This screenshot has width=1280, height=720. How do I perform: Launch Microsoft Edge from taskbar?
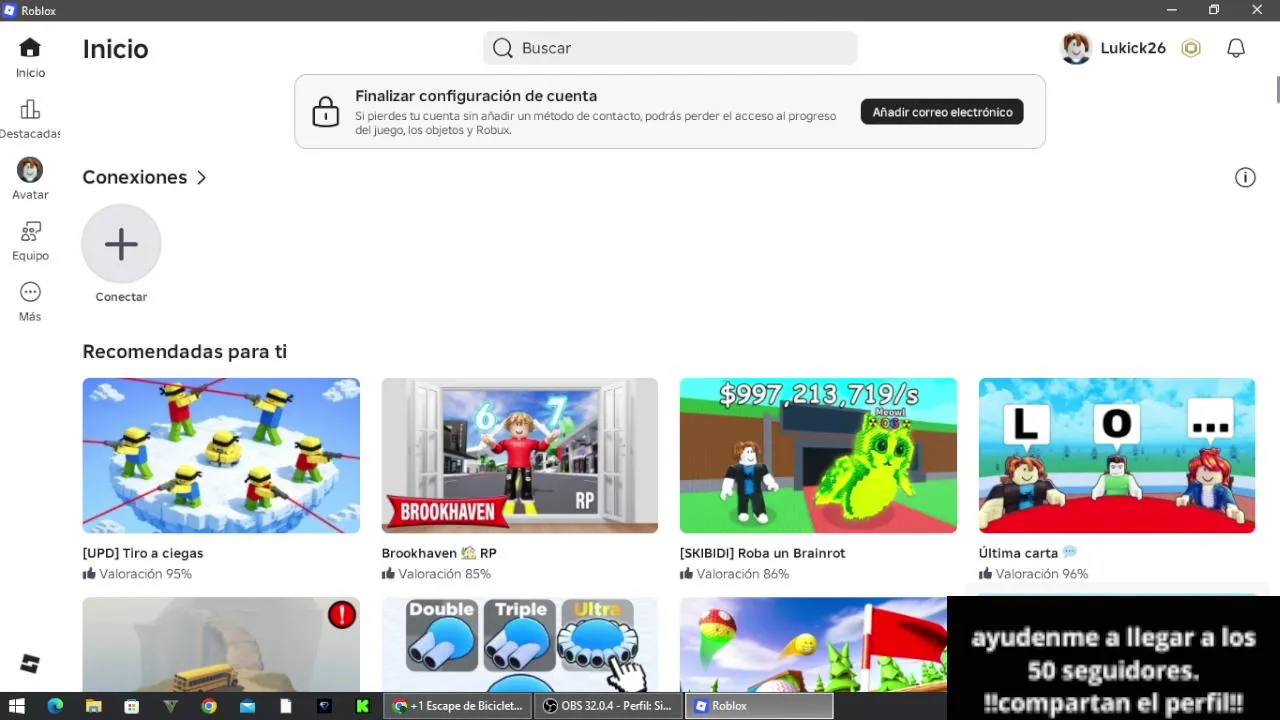coord(55,706)
